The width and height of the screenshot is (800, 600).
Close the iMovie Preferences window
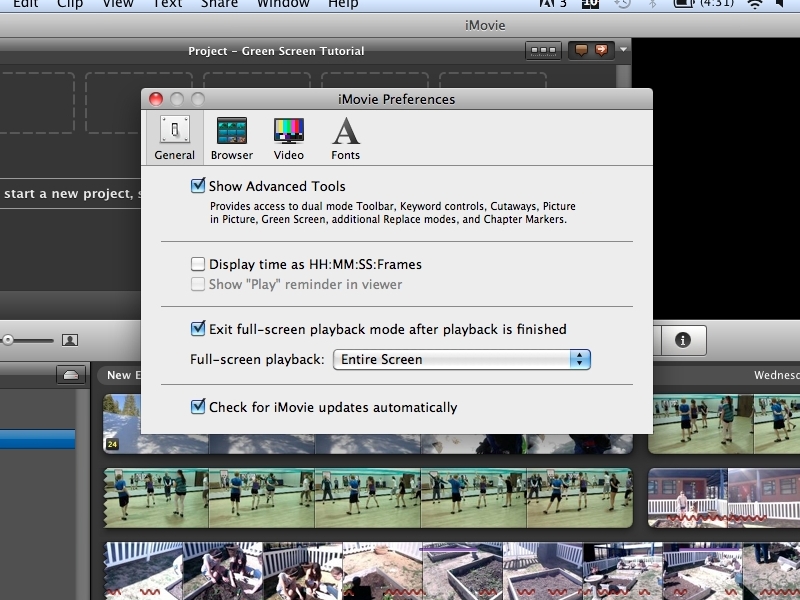click(x=156, y=99)
